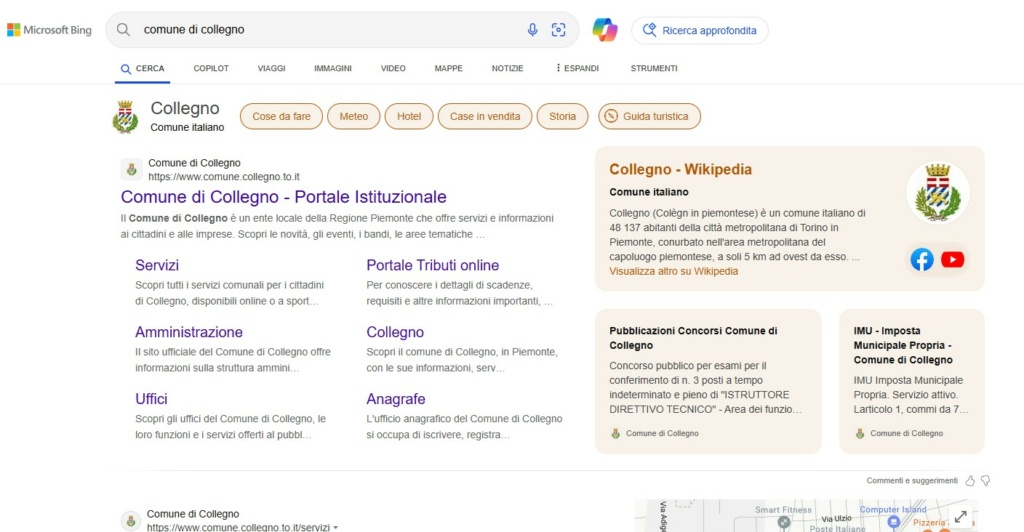Open 'Guida turistica' chip
1024x532 pixels.
click(649, 116)
